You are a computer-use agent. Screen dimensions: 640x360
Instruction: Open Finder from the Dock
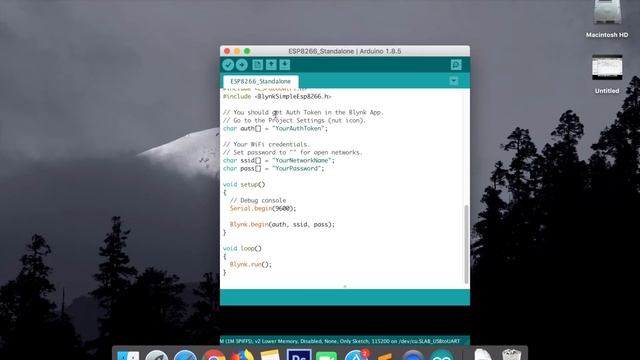(128, 355)
